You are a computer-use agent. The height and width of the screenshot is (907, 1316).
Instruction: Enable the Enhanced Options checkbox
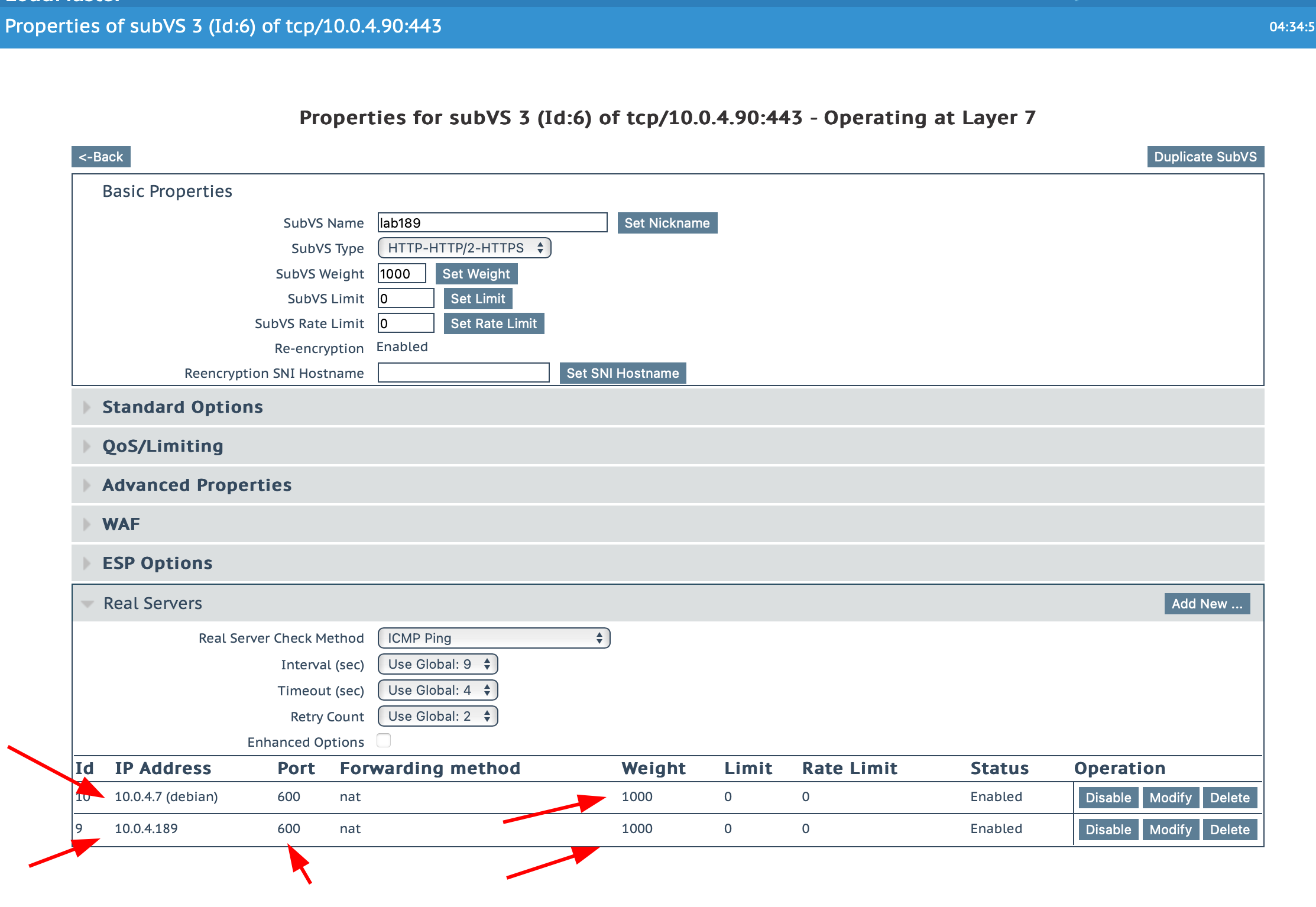coord(384,741)
